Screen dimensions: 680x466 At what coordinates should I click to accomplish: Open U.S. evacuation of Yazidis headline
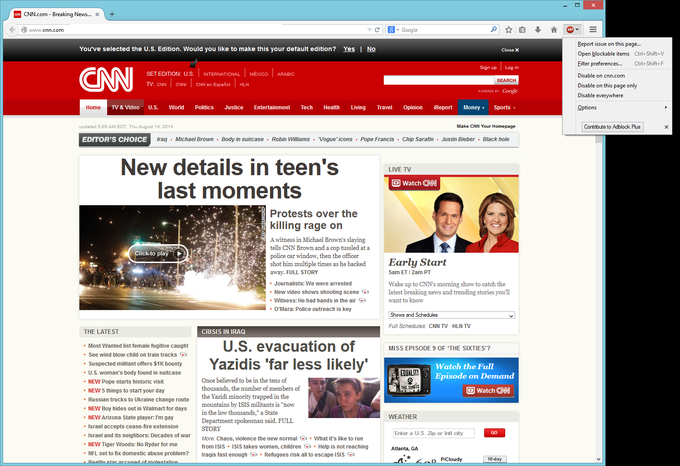(x=288, y=355)
